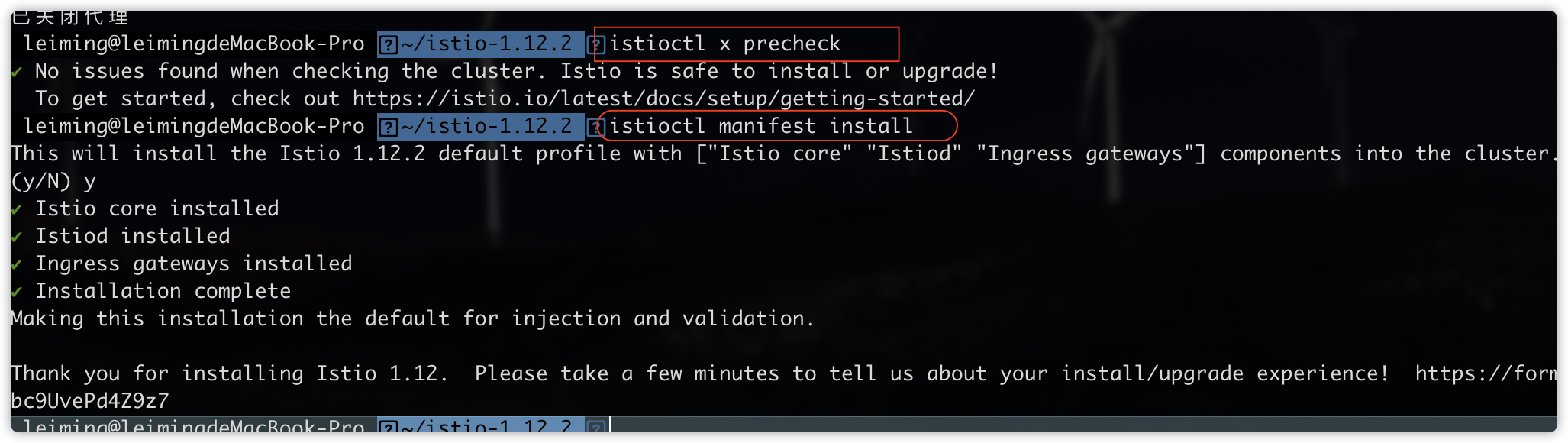
Task: Click the 'istioctl x precheck' command text
Action: pos(724,44)
